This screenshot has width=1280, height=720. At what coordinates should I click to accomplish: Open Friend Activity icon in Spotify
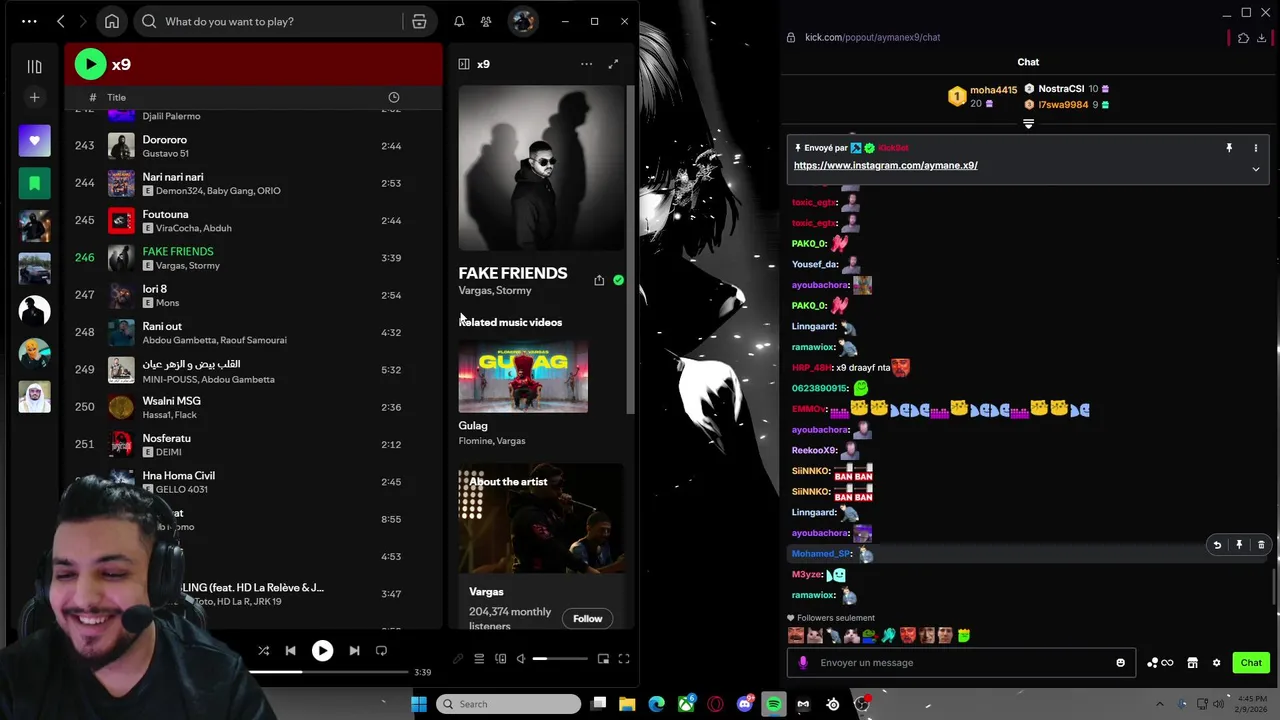[x=486, y=21]
